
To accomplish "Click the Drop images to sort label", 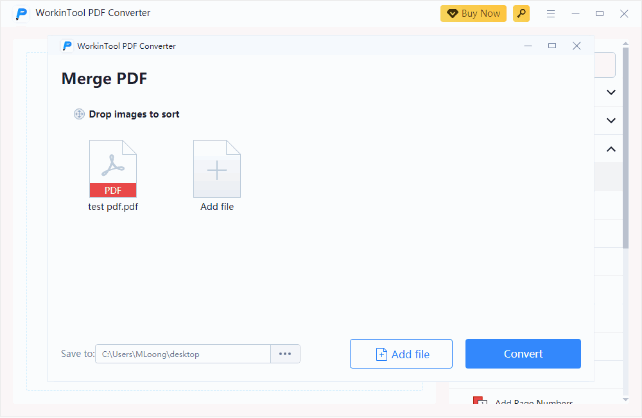I will coord(134,114).
